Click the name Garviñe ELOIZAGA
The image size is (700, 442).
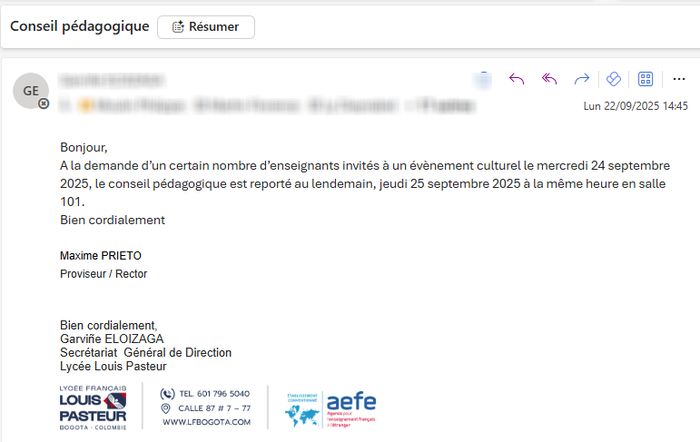111,339
